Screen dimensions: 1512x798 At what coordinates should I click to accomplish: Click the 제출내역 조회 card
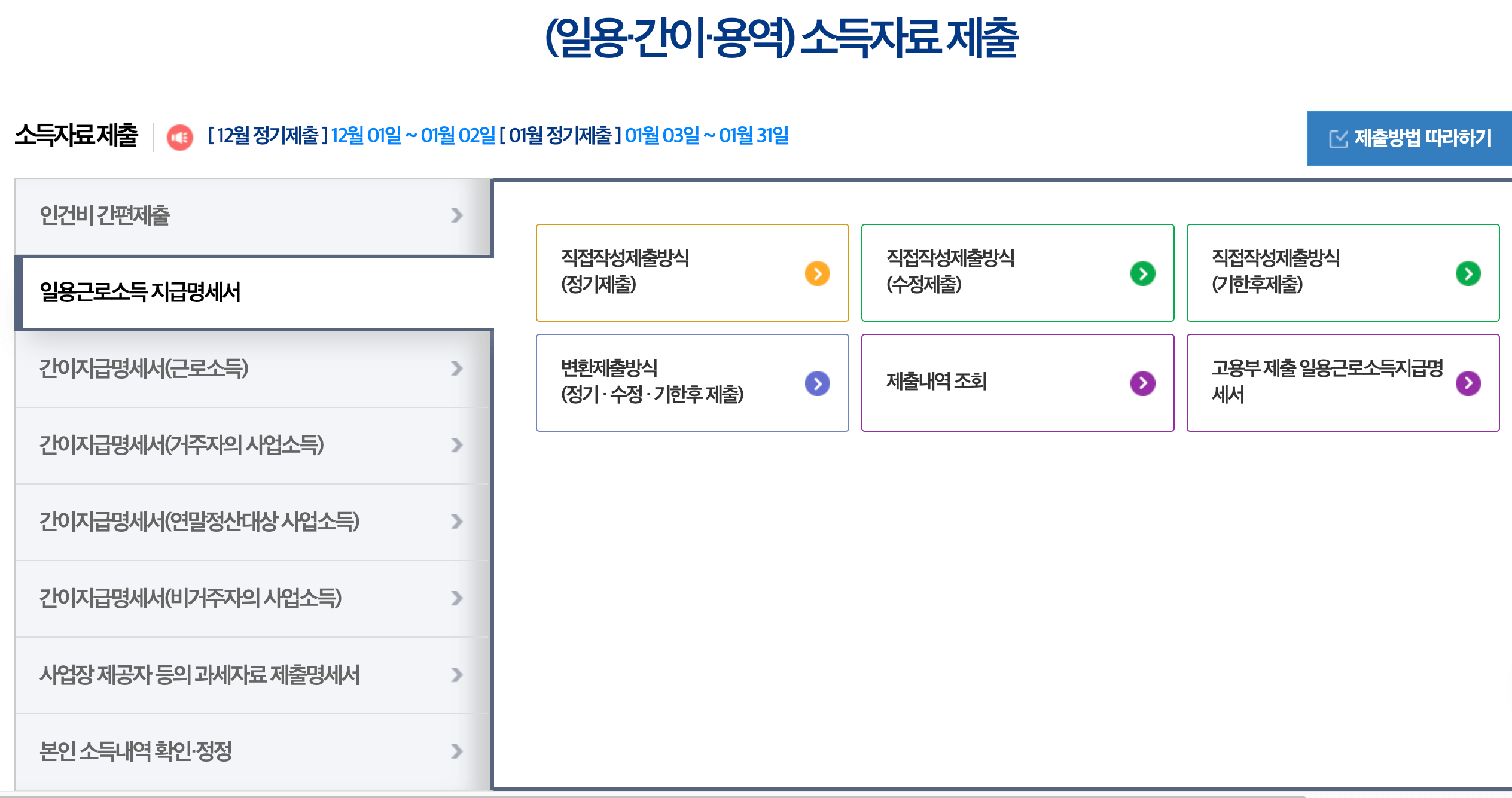tap(1017, 383)
